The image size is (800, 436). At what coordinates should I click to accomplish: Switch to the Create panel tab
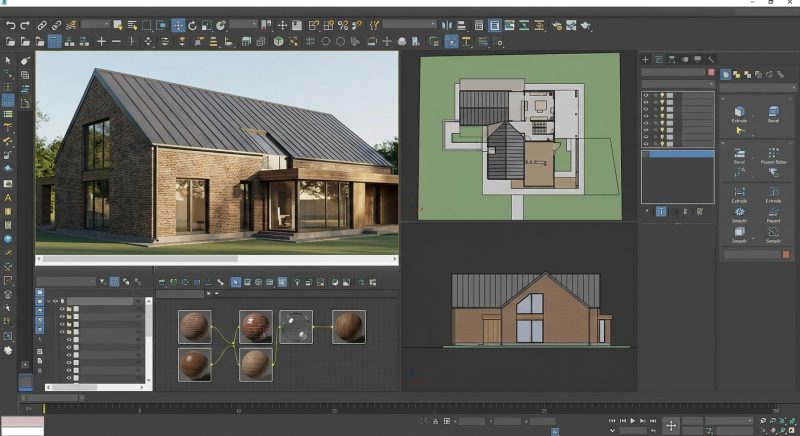tap(645, 60)
